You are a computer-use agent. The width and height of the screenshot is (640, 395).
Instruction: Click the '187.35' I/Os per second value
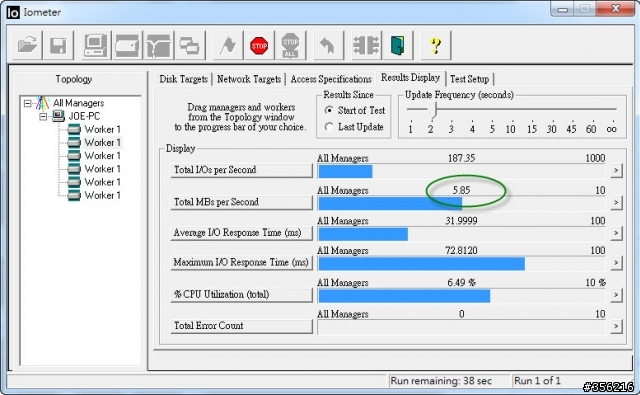tap(462, 158)
